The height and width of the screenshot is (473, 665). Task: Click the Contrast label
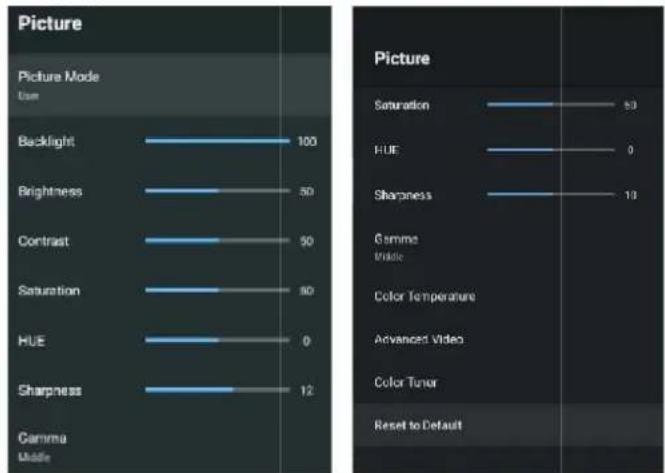click(x=43, y=241)
